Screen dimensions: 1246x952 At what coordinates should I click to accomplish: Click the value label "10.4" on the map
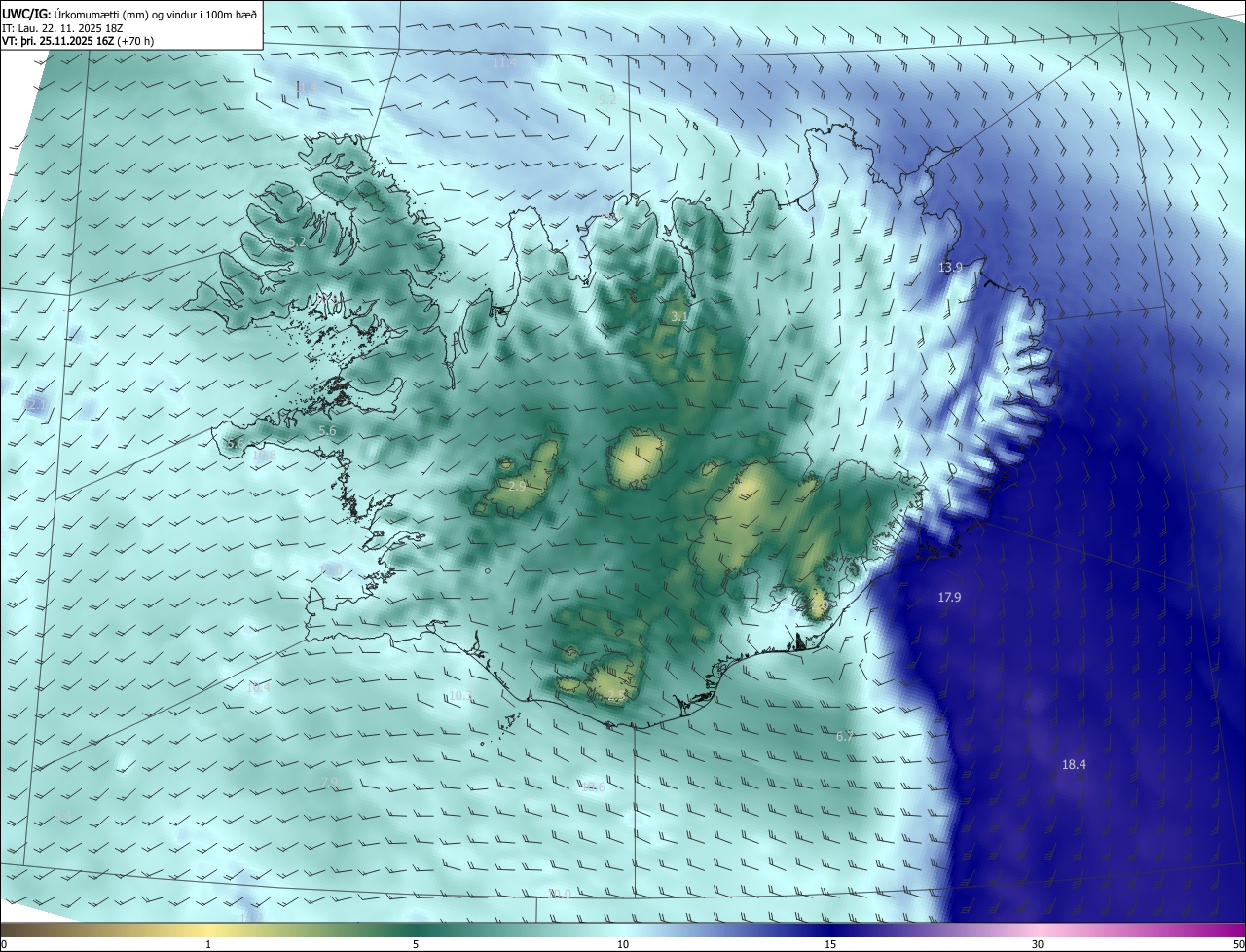pyautogui.click(x=258, y=687)
